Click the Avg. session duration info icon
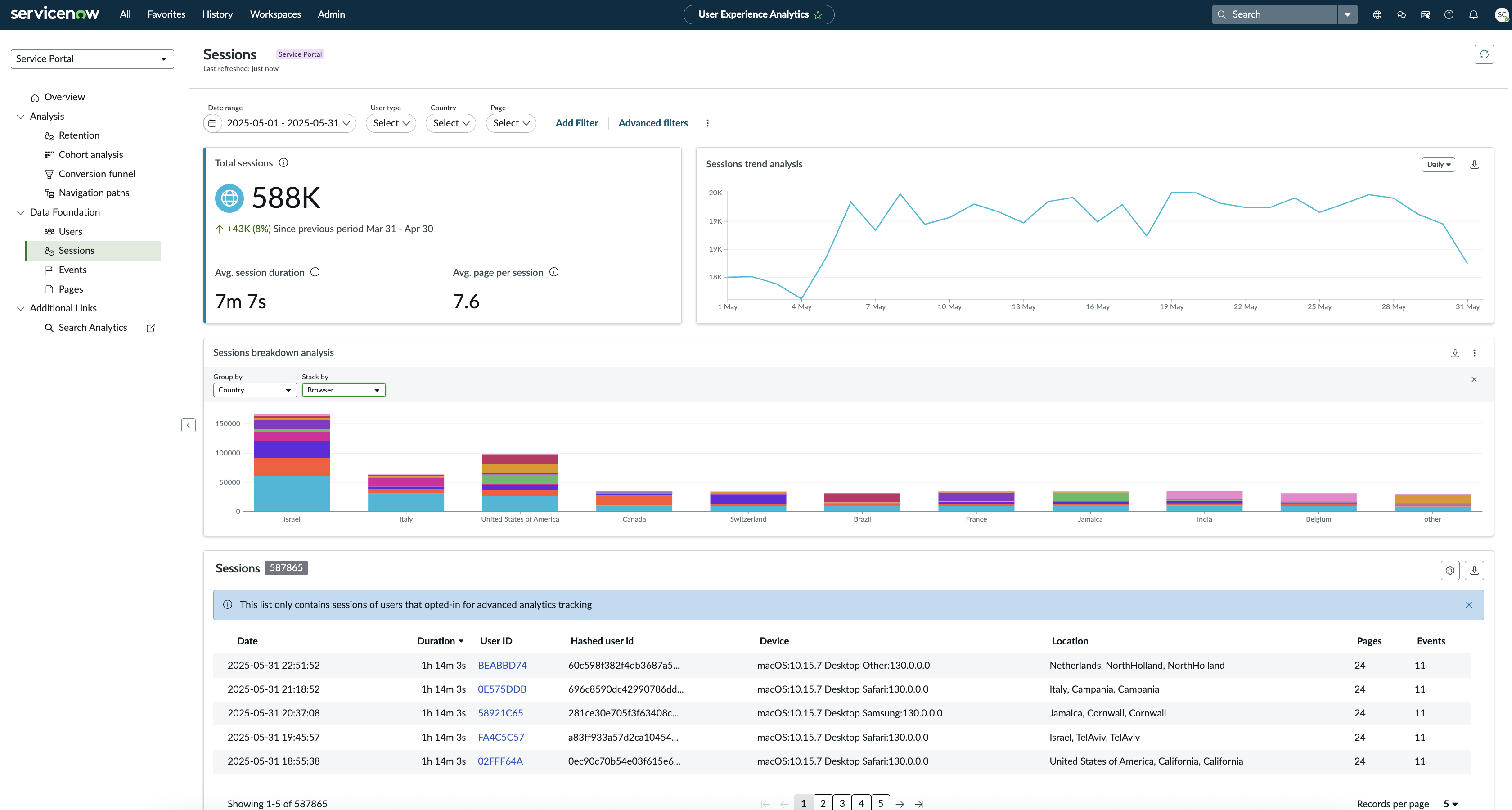The height and width of the screenshot is (810, 1512). [315, 272]
